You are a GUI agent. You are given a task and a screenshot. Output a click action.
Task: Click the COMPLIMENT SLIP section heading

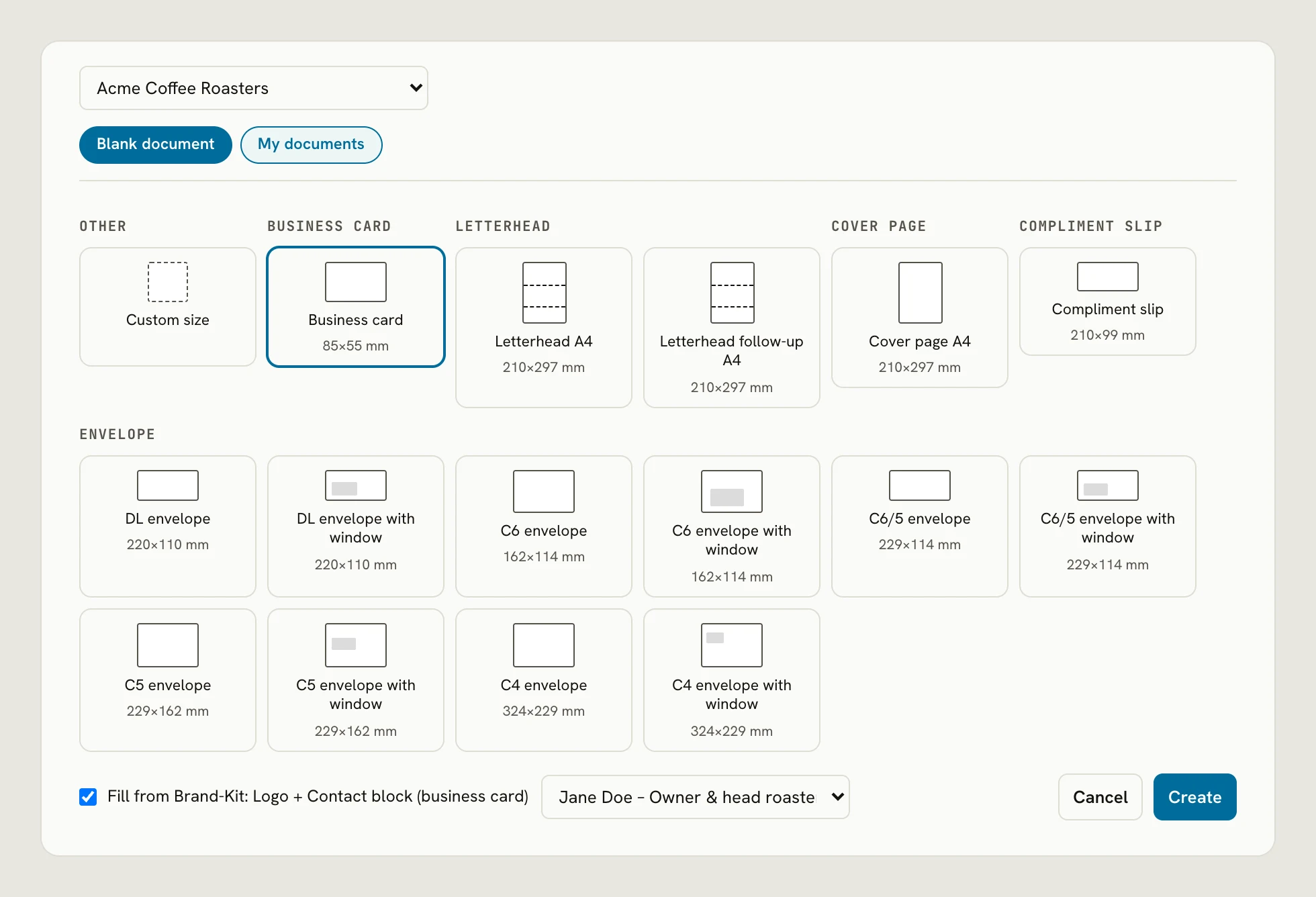pyautogui.click(x=1091, y=226)
